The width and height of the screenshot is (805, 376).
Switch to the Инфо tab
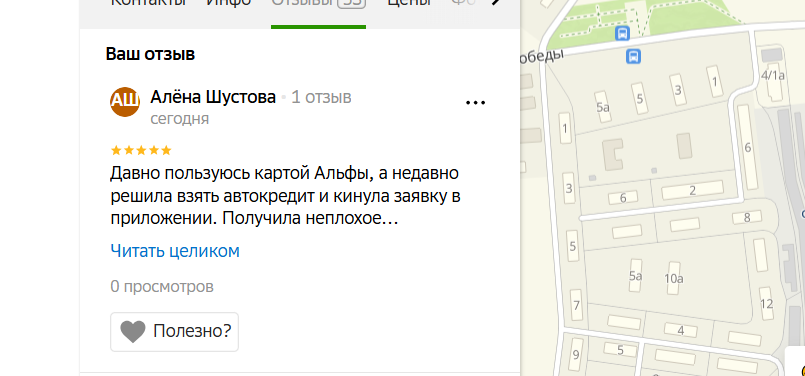[228, 4]
